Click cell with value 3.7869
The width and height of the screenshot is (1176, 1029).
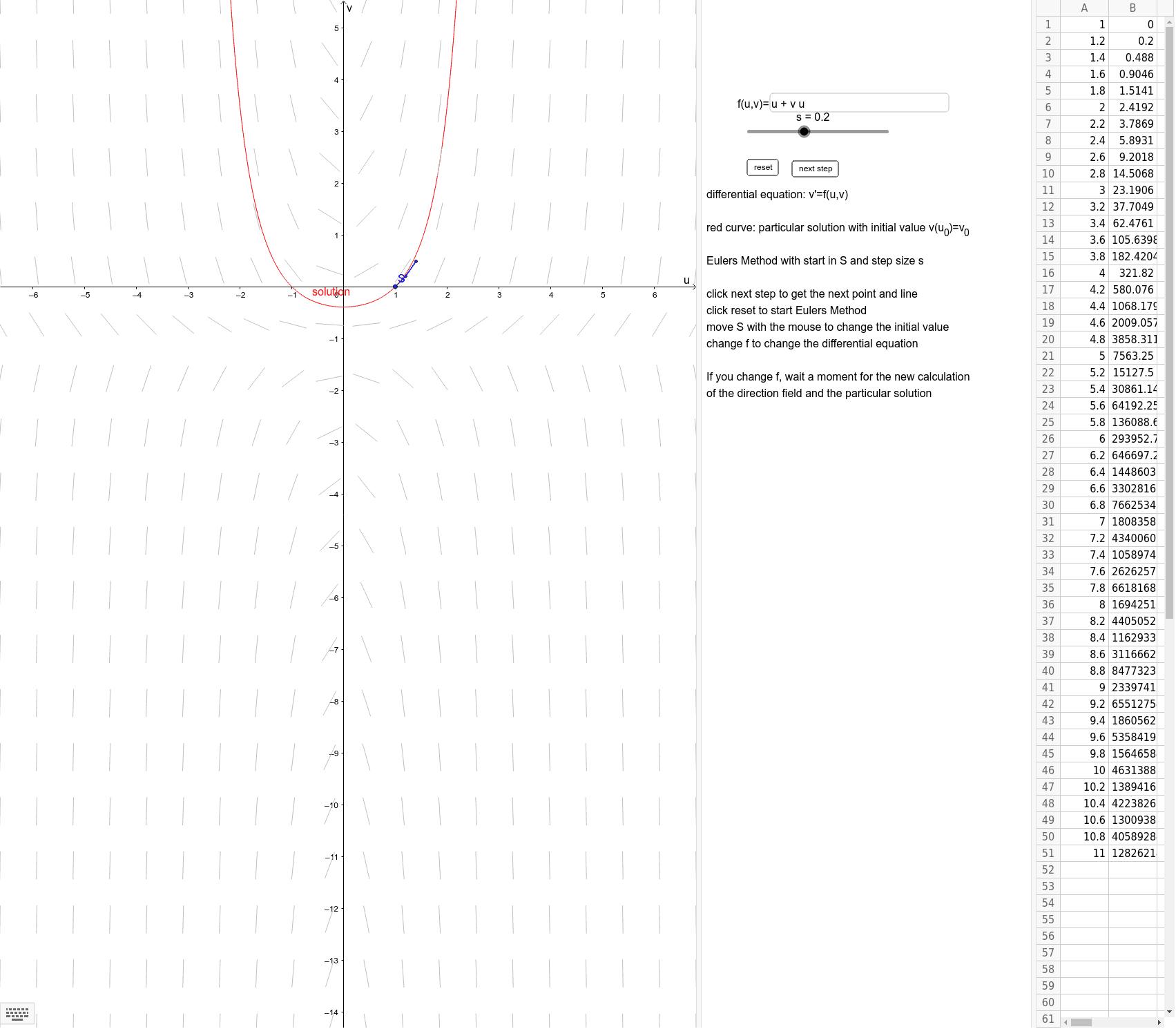click(1132, 124)
